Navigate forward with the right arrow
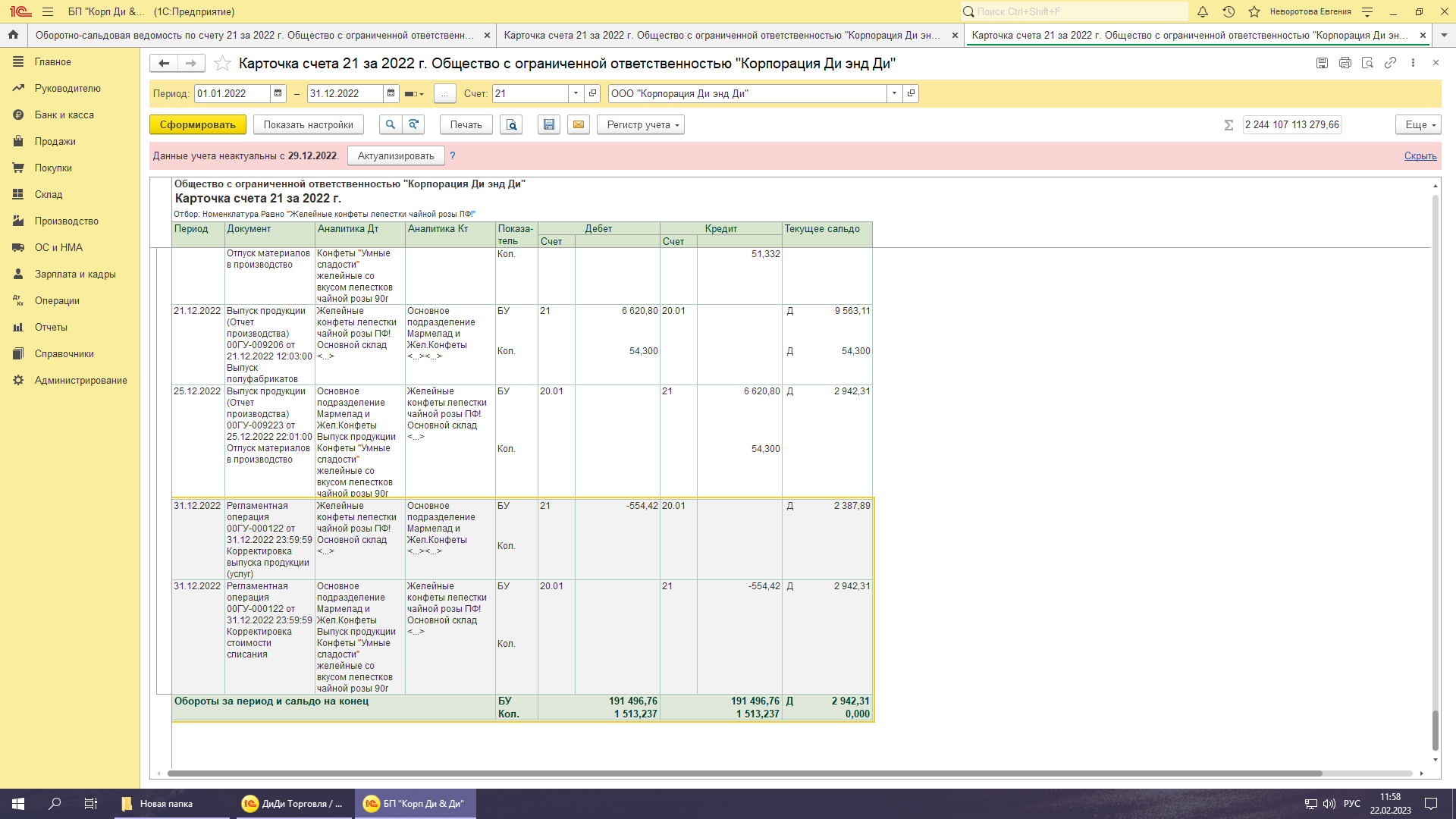The width and height of the screenshot is (1456, 819). click(191, 63)
